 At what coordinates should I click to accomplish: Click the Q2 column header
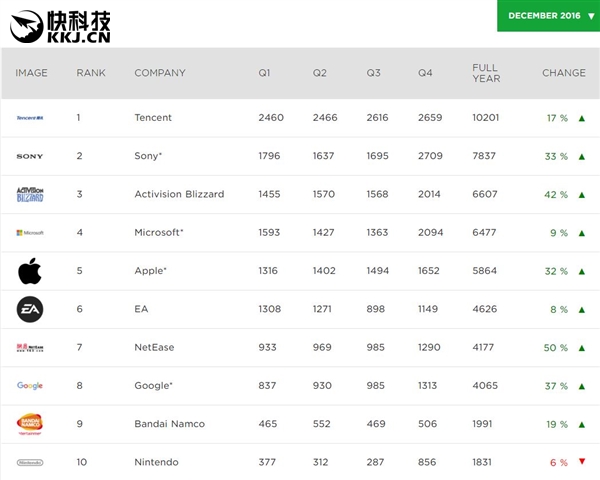click(320, 73)
